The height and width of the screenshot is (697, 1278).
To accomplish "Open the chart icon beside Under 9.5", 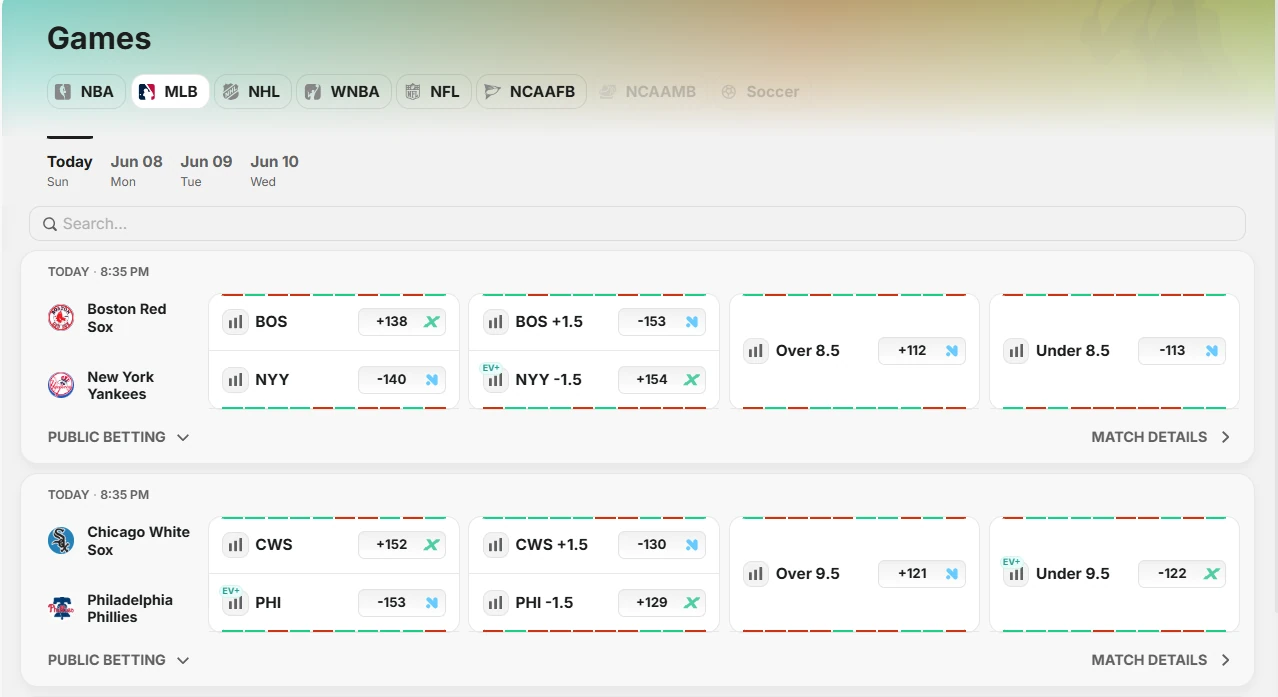I will (1016, 574).
